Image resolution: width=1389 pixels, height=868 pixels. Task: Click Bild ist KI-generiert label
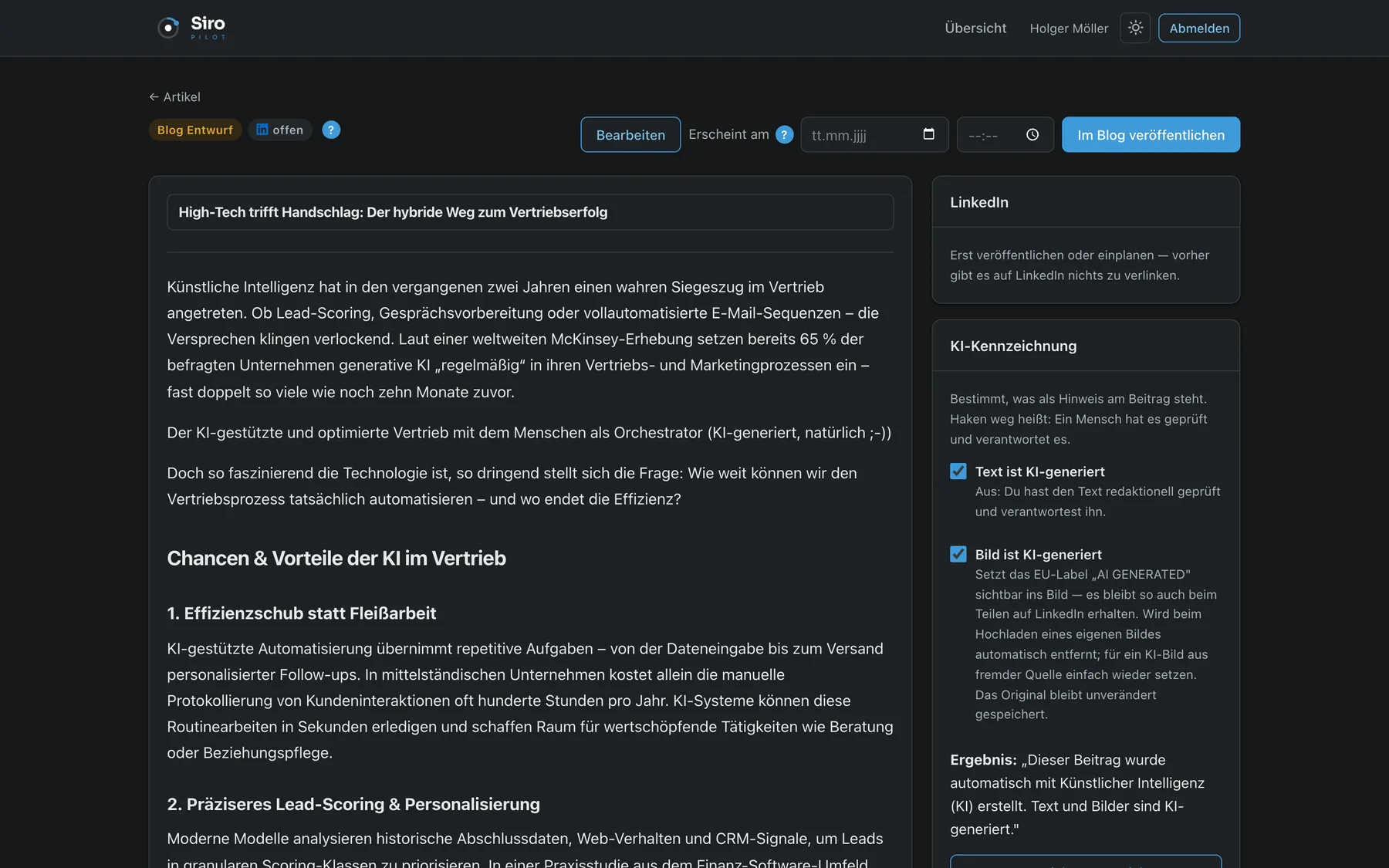(x=1038, y=555)
